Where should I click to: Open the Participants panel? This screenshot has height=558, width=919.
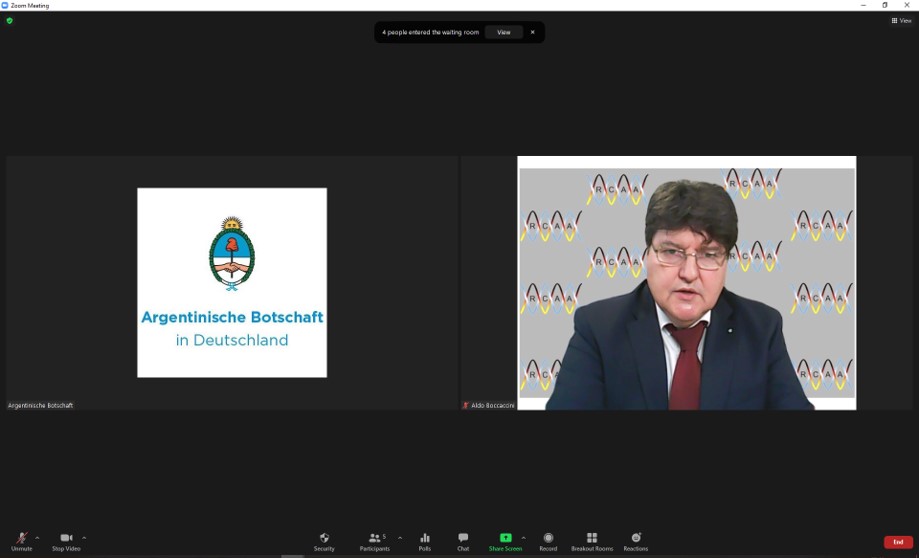click(x=375, y=542)
